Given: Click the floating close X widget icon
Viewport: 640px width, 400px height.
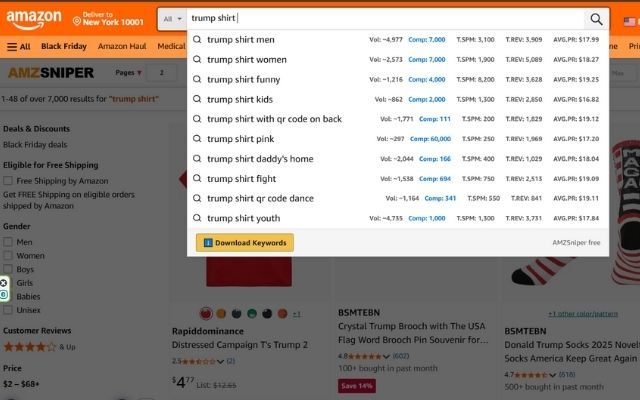Looking at the screenshot, I should coord(4,282).
